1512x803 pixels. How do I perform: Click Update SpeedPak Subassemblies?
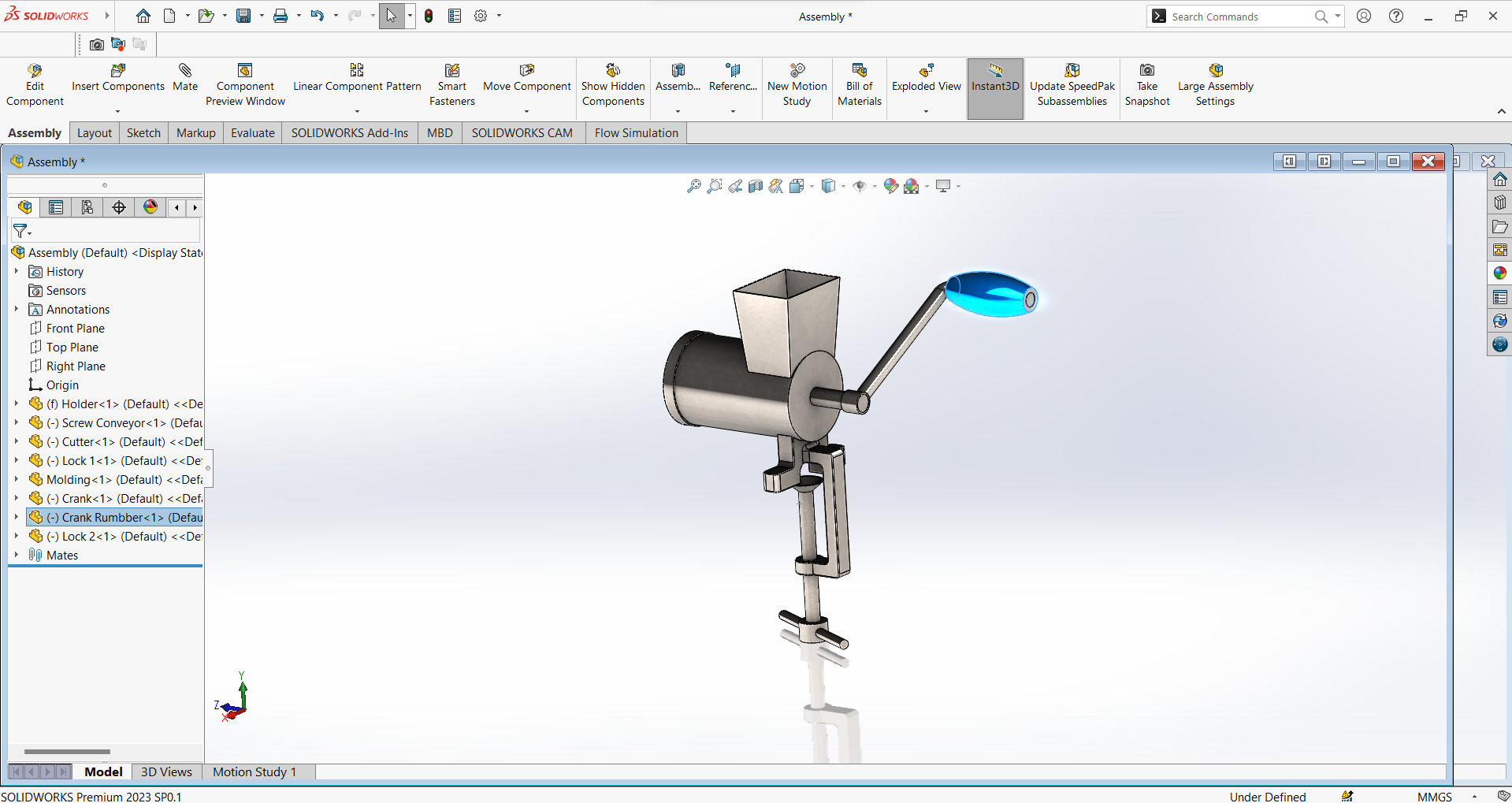pyautogui.click(x=1072, y=85)
